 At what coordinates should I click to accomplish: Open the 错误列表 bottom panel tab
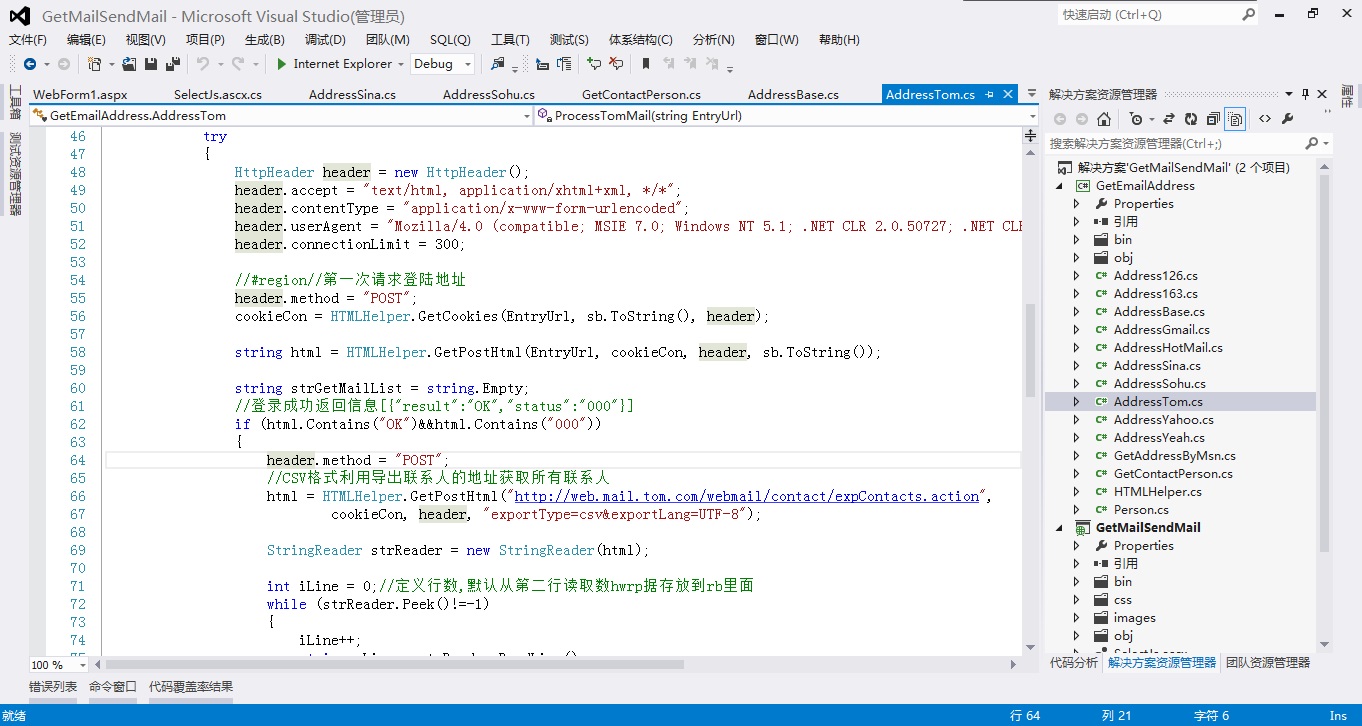(53, 687)
